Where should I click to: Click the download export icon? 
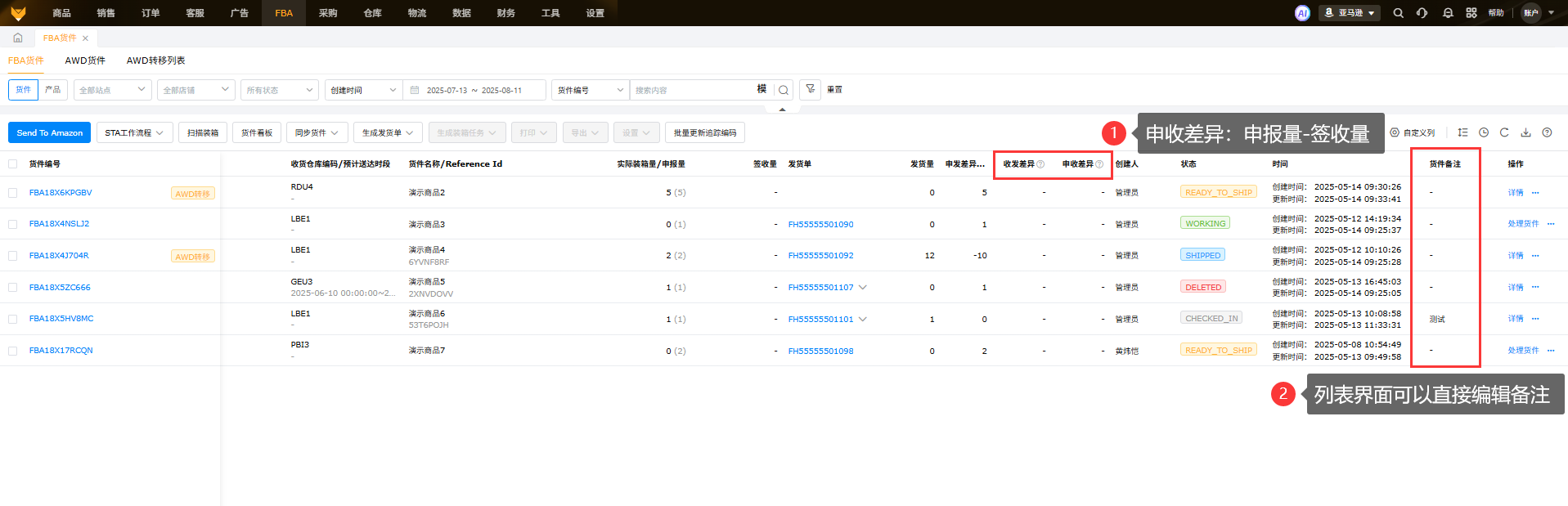pyautogui.click(x=1525, y=132)
